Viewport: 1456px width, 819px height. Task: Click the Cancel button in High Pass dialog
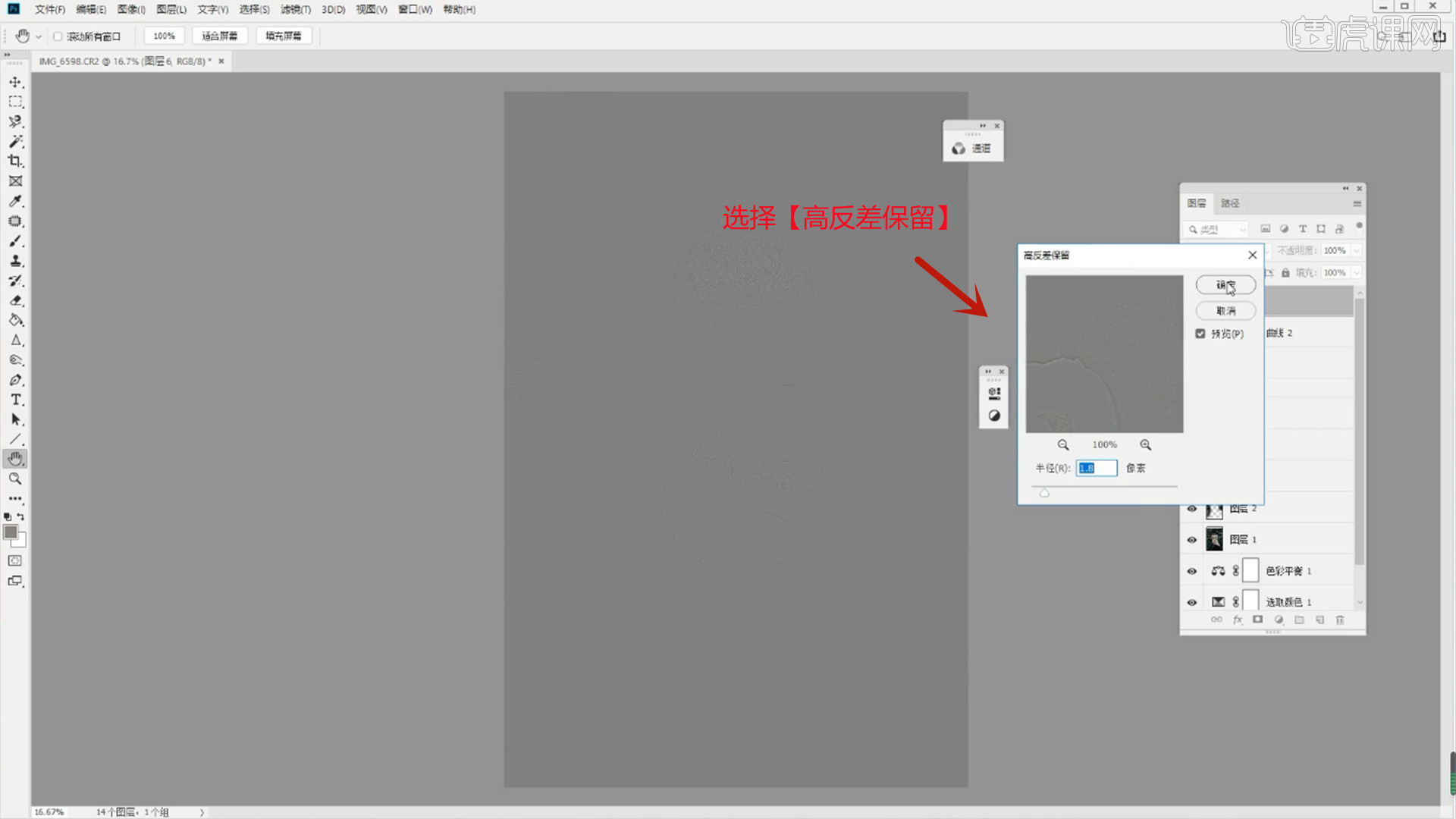coord(1225,311)
